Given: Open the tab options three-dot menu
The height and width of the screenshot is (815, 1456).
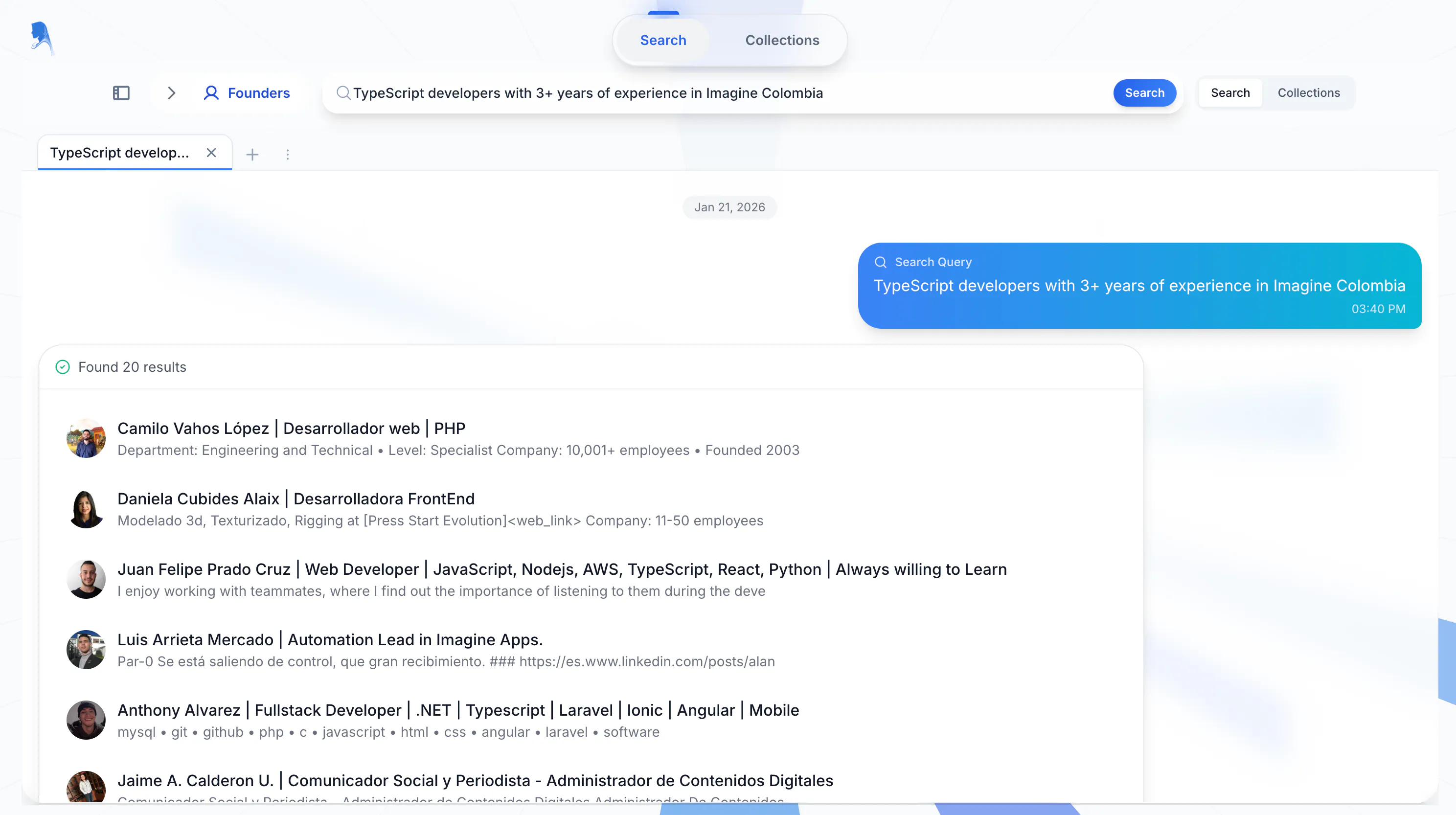Looking at the screenshot, I should click(x=287, y=154).
